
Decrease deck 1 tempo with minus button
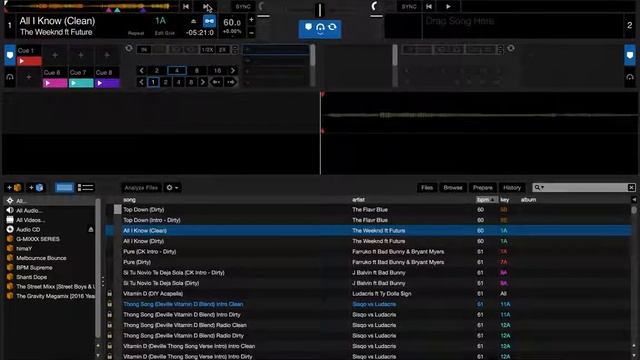tap(251, 33)
